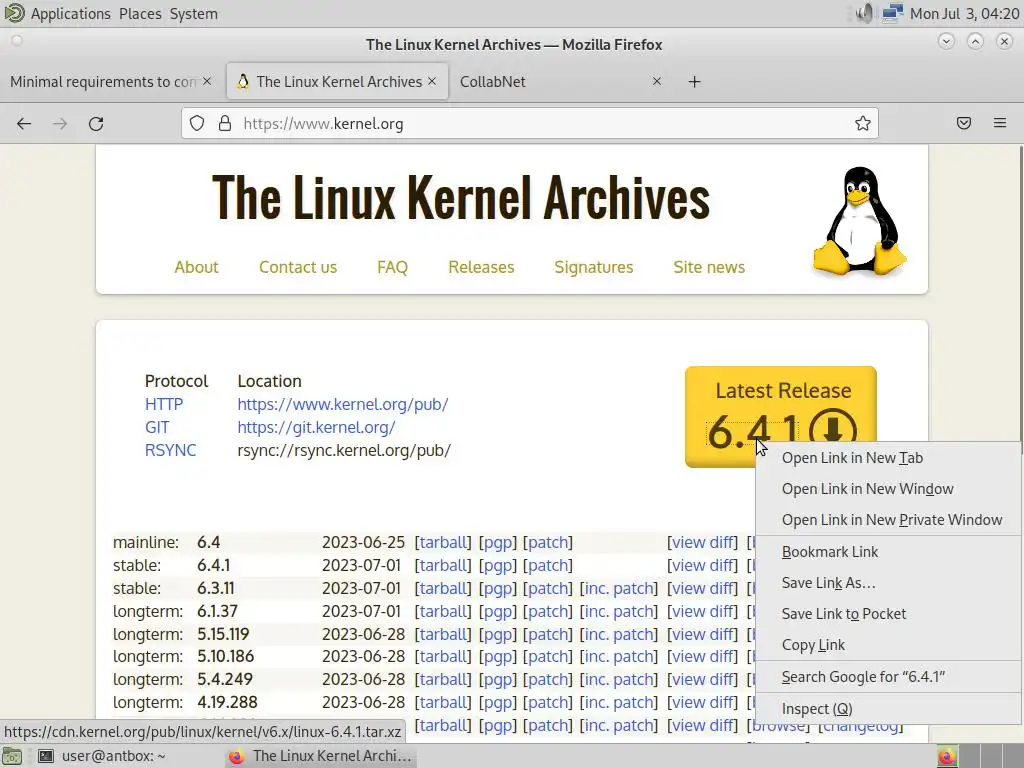This screenshot has width=1024, height=768.
Task: Open the tracking protection shield icon
Action: coord(197,123)
